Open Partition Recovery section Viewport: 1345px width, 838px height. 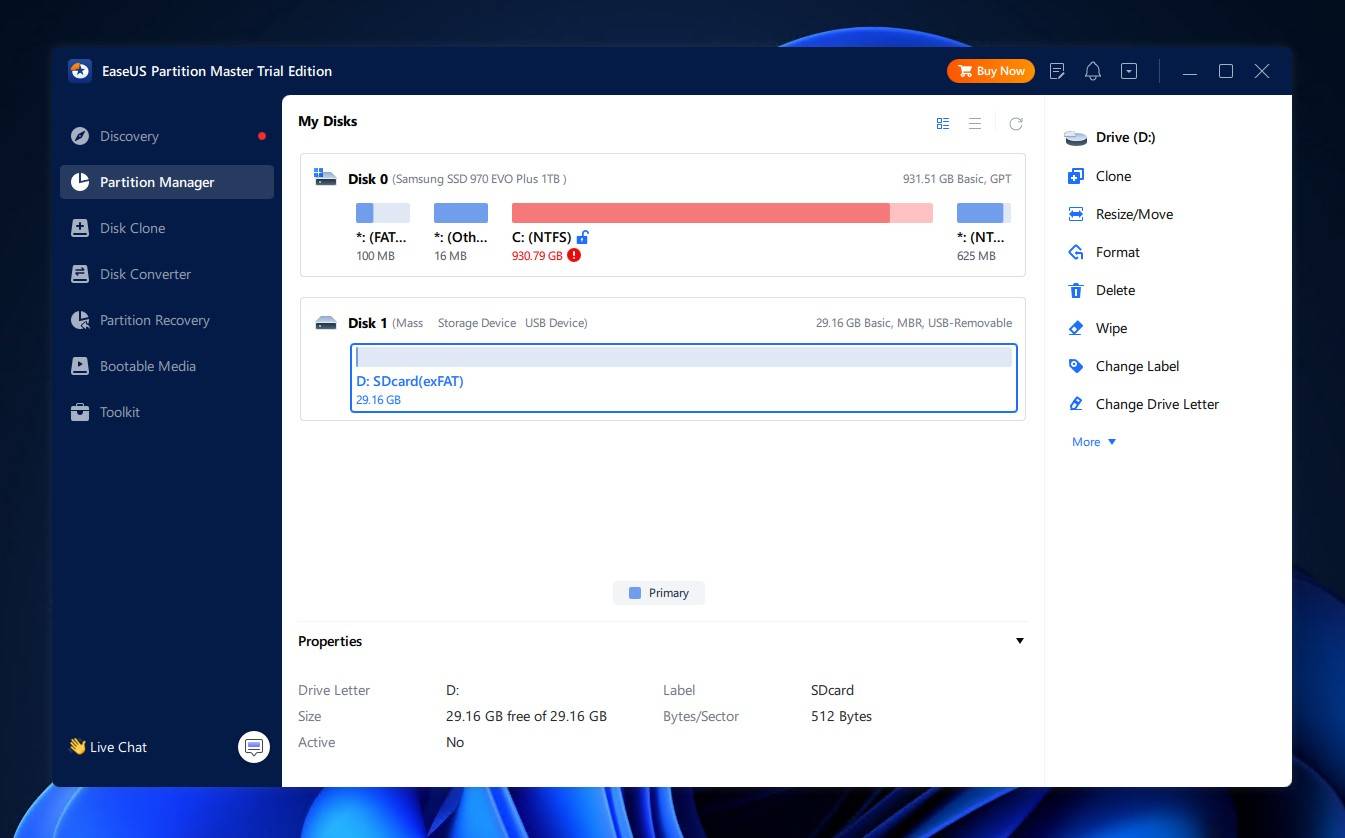[x=166, y=320]
